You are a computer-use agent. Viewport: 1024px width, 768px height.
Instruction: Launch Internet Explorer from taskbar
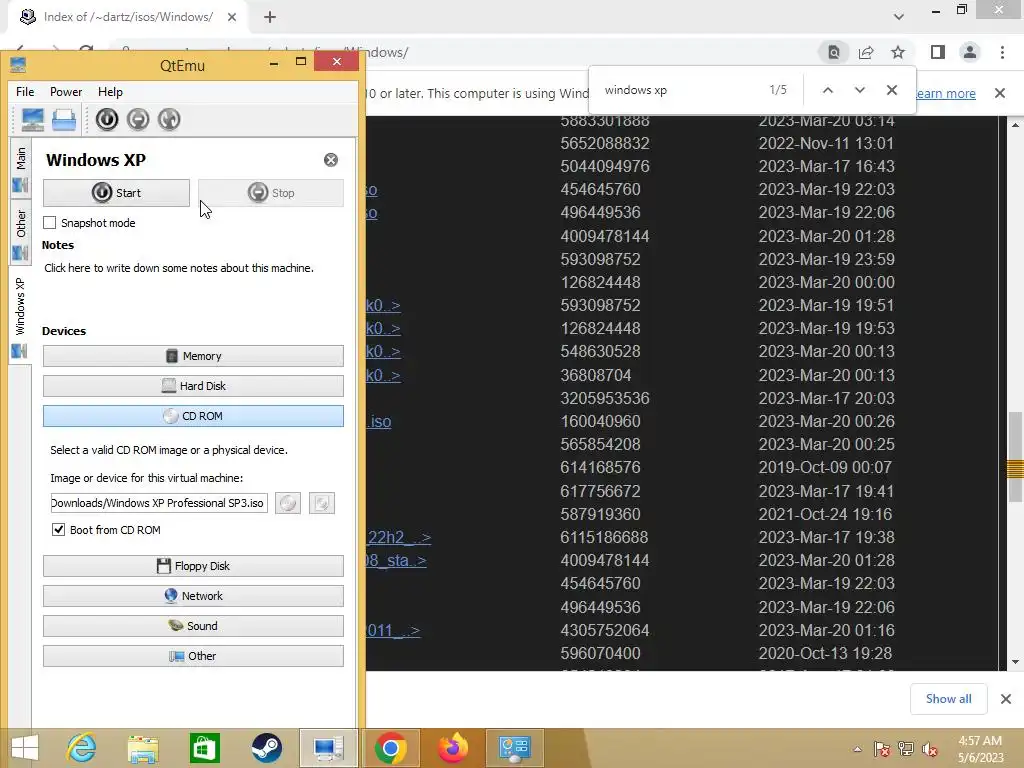[82, 748]
